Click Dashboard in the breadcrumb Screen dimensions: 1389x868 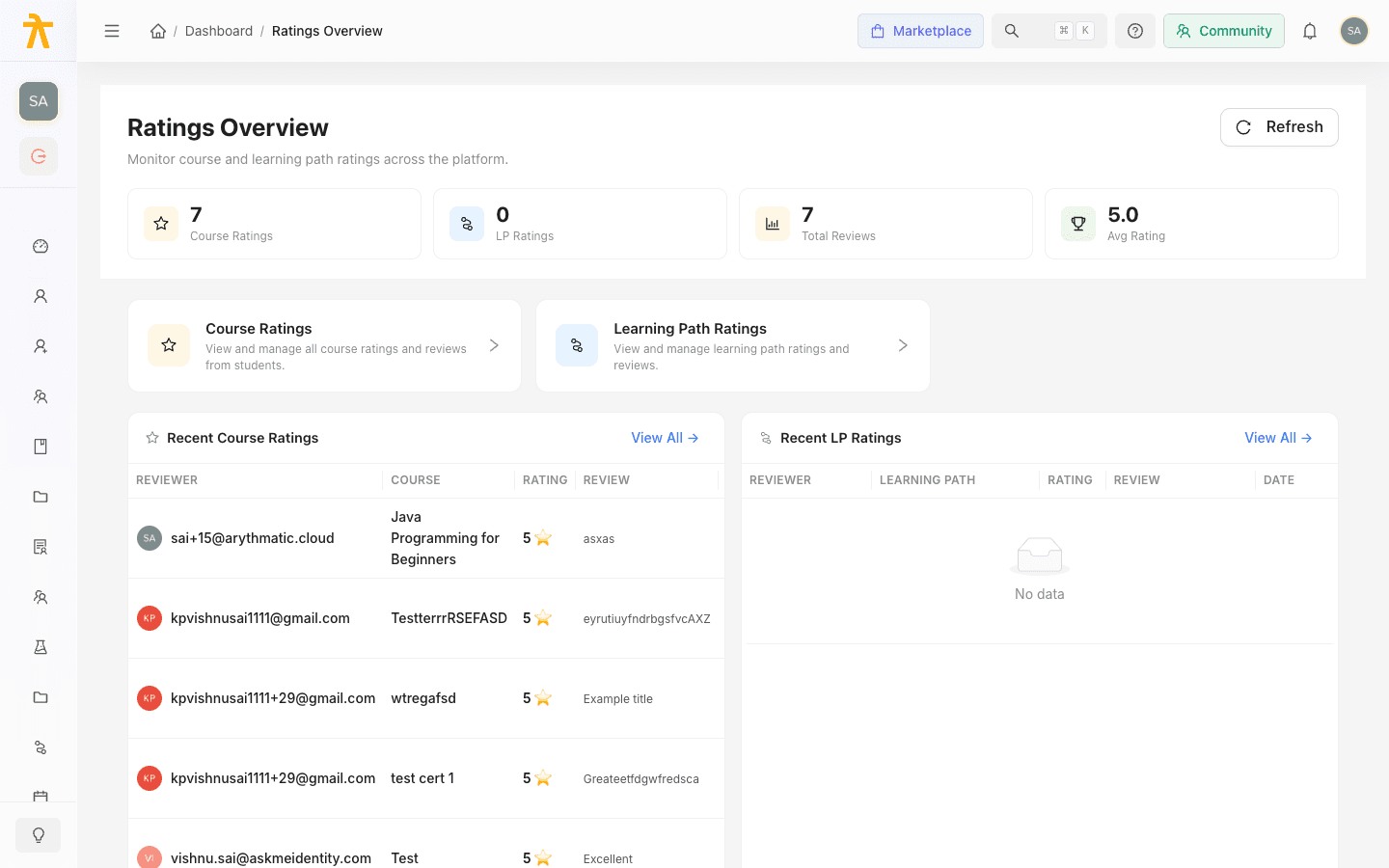pyautogui.click(x=219, y=31)
